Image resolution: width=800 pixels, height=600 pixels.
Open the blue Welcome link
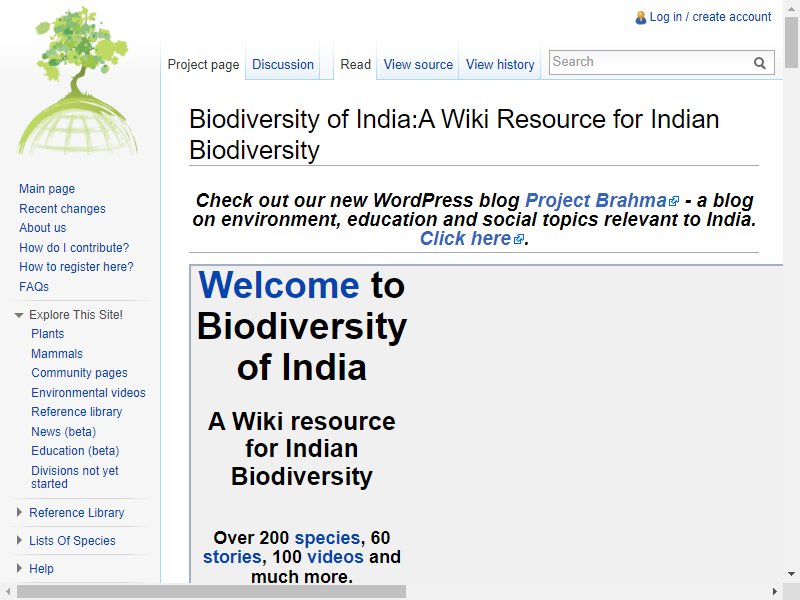pos(279,285)
